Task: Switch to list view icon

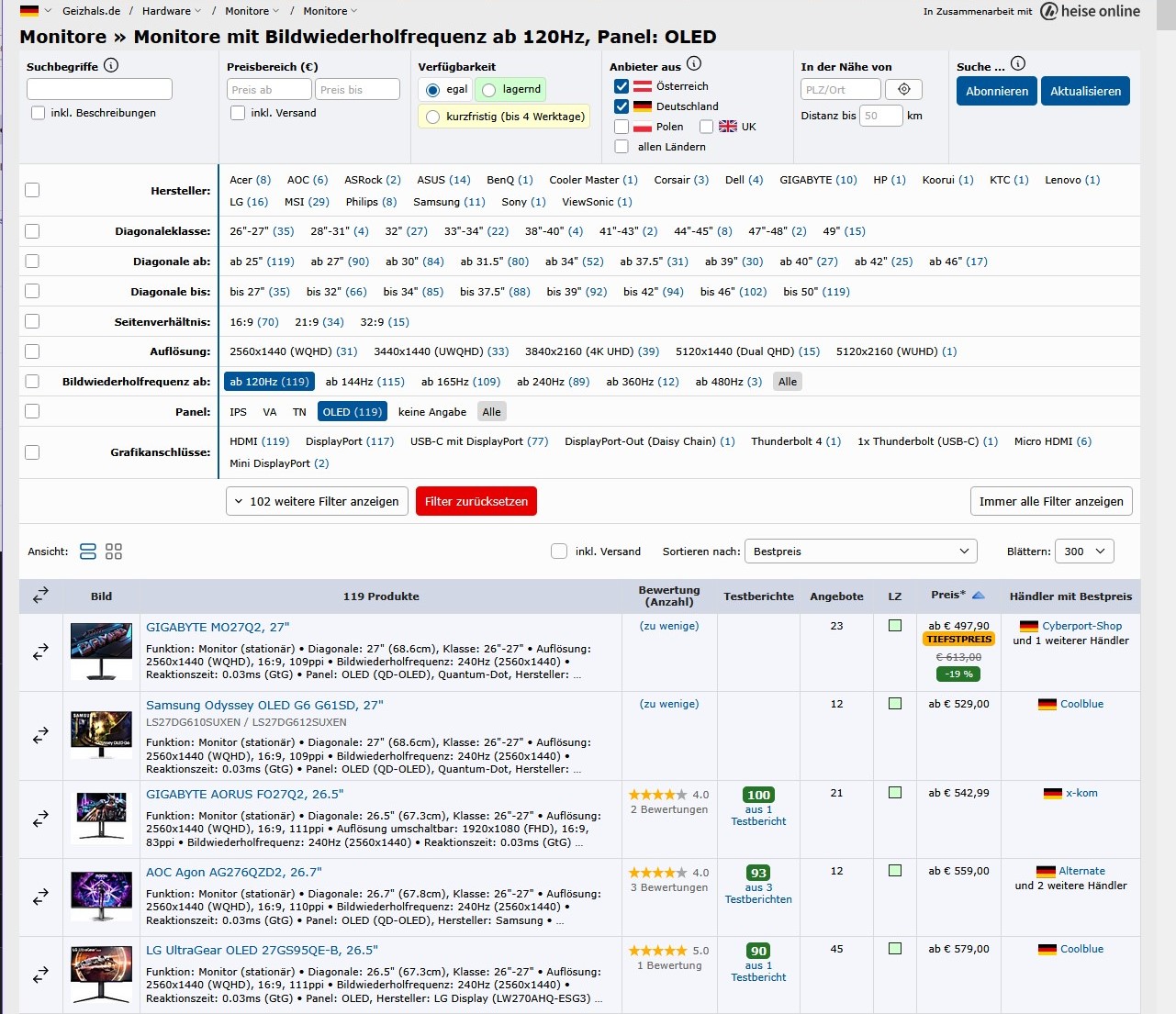Action: tap(88, 552)
